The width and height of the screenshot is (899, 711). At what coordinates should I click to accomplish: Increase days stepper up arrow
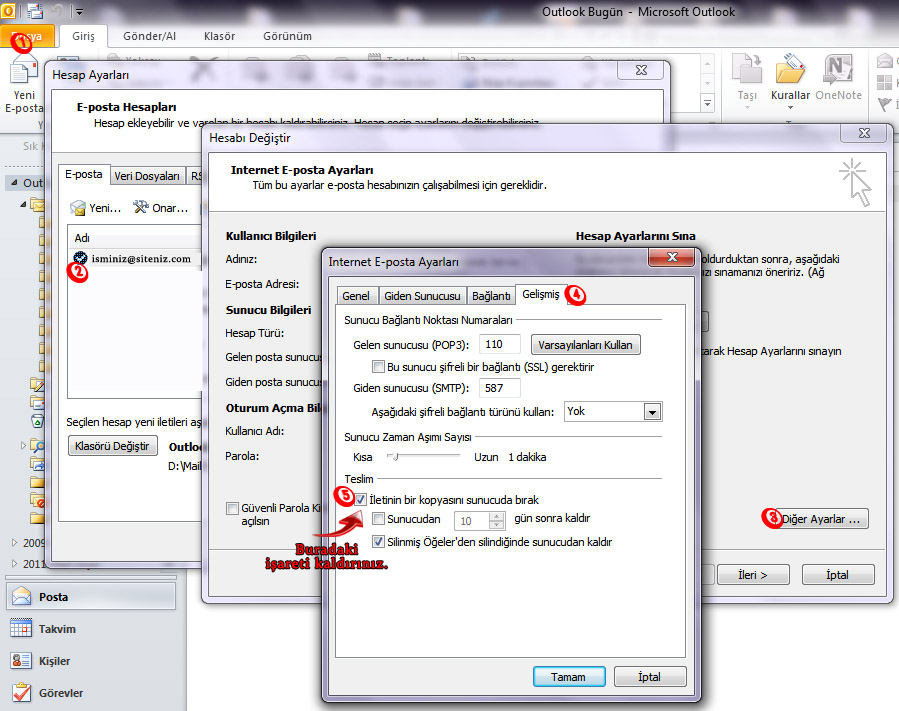(497, 516)
